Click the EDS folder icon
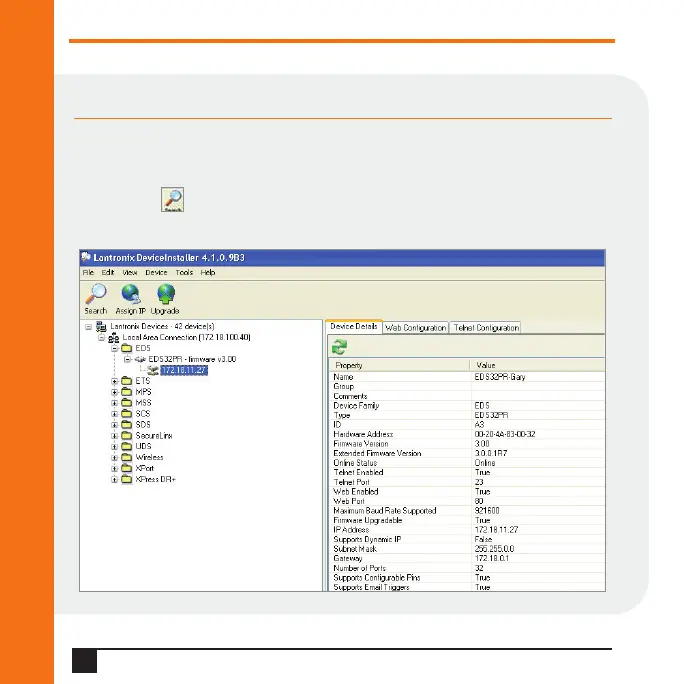 (127, 348)
